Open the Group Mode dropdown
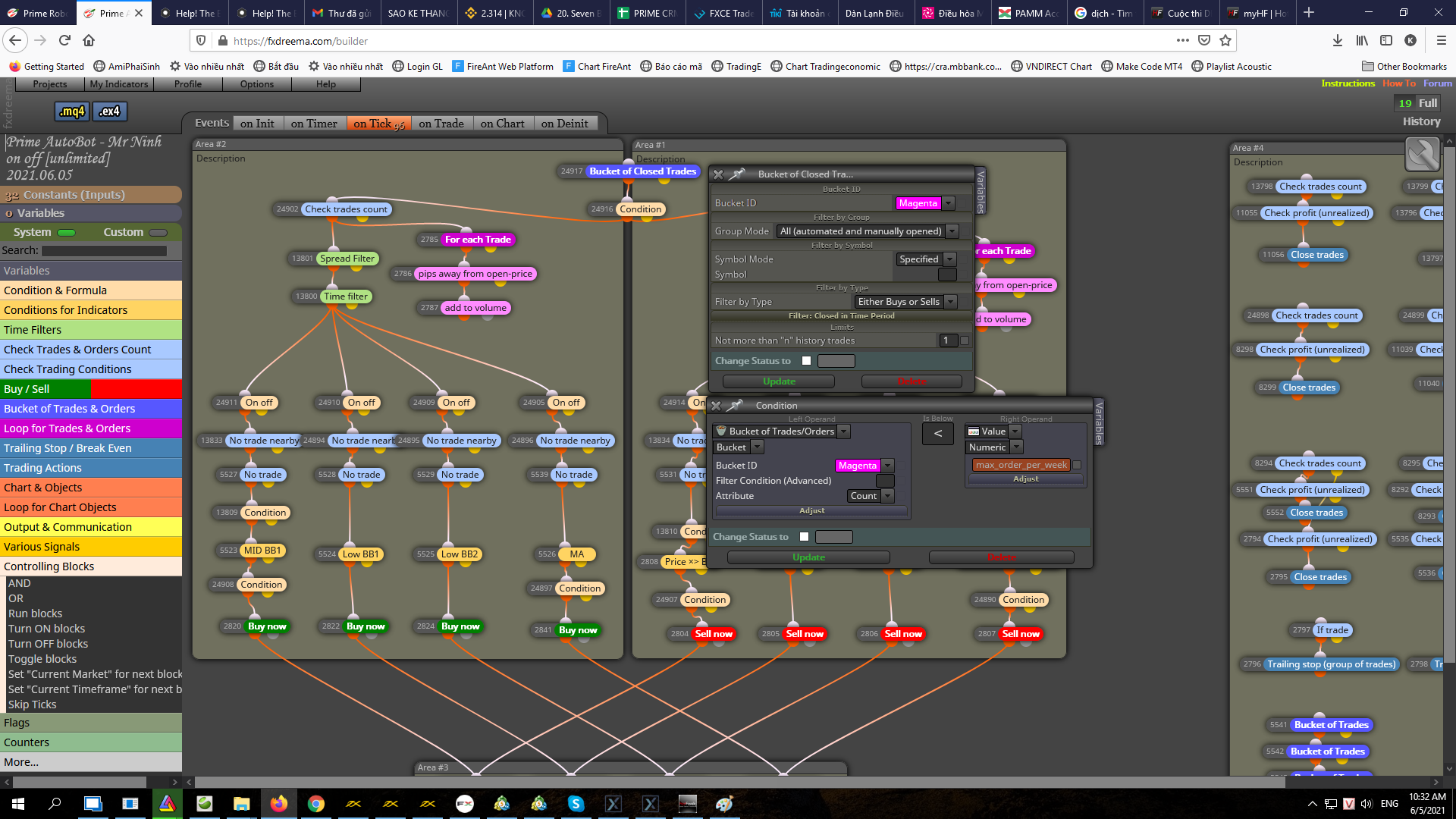Image resolution: width=1456 pixels, height=819 pixels. [952, 231]
